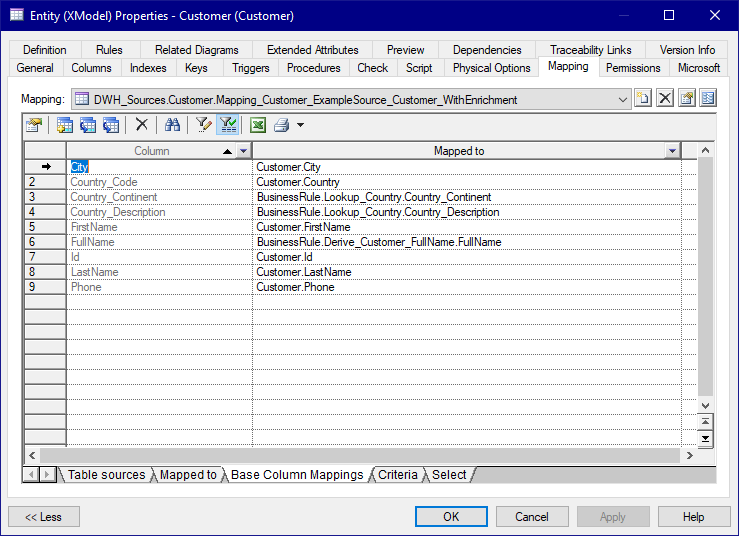The image size is (739, 536).
Task: Open the Traceability Links tab
Action: 591,49
